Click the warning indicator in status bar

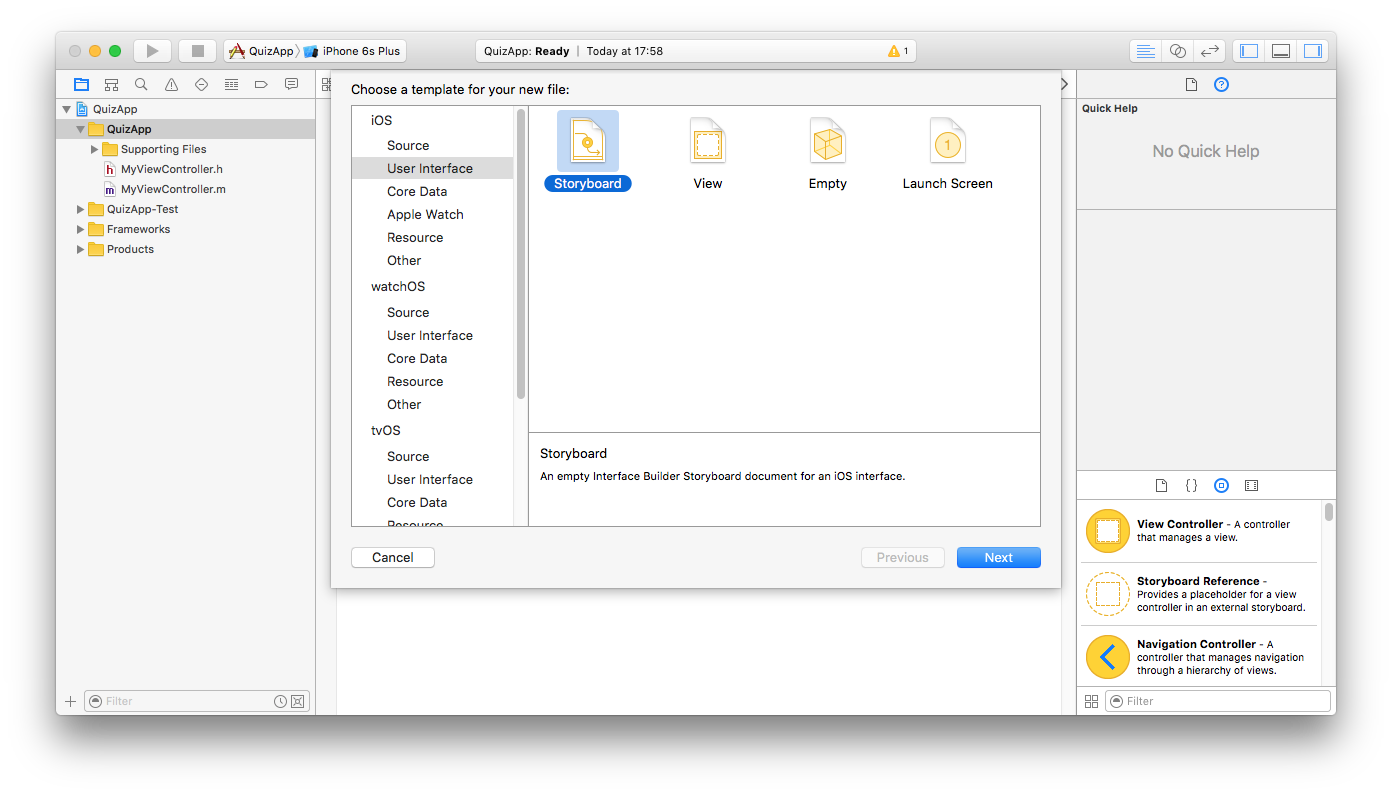(898, 51)
